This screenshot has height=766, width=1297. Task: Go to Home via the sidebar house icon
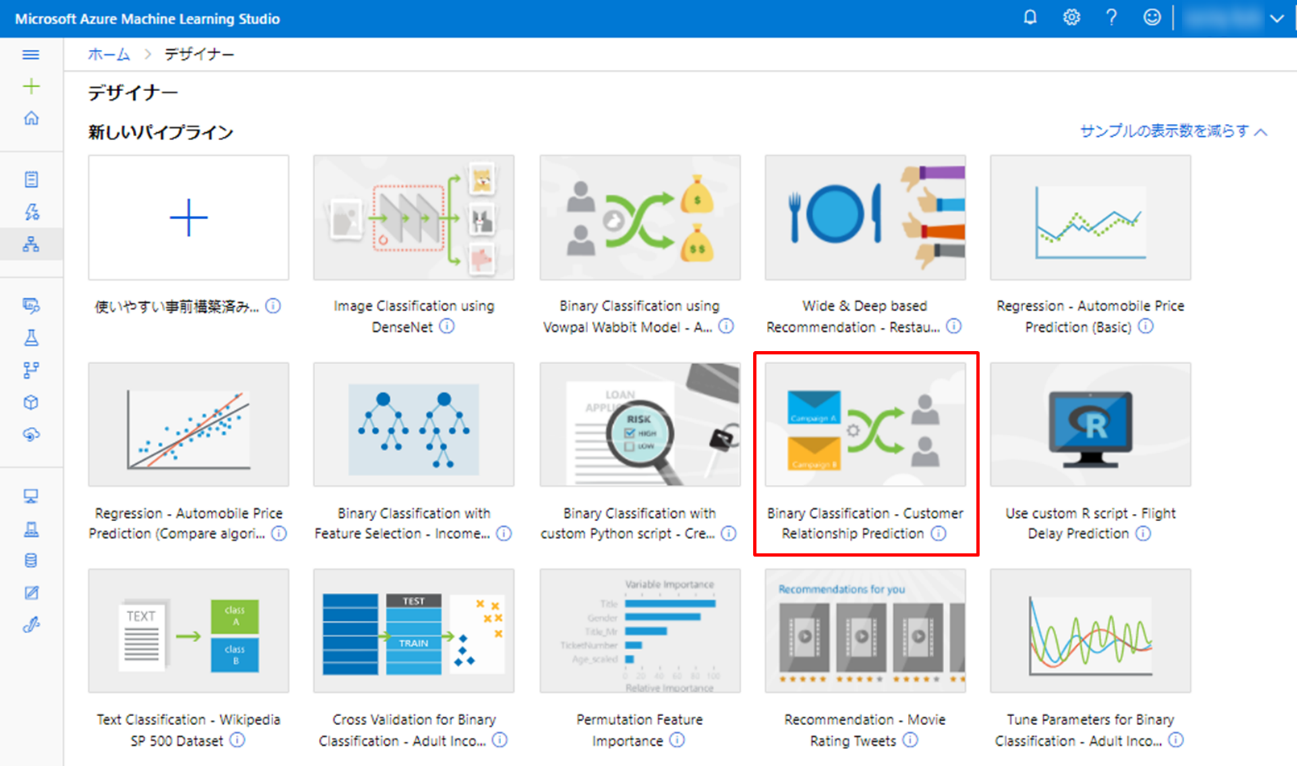31,118
